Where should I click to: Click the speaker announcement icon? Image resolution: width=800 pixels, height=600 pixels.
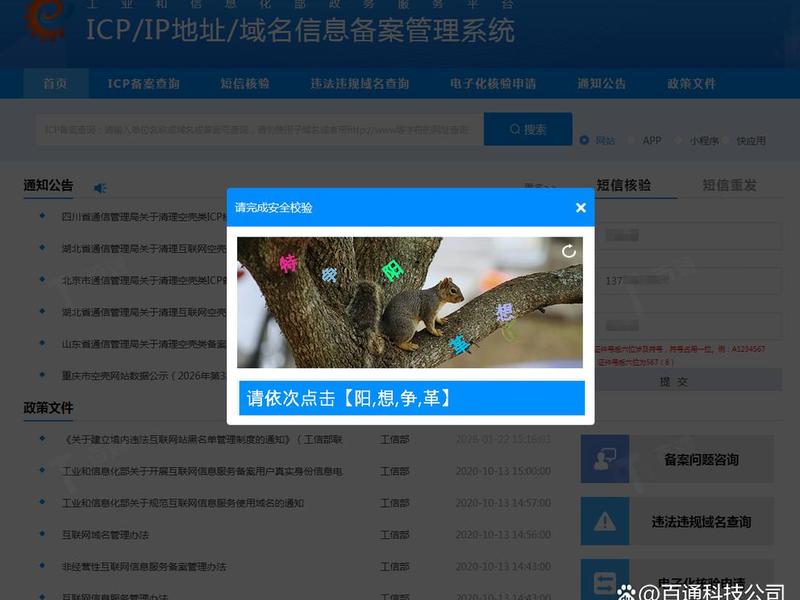coord(100,188)
